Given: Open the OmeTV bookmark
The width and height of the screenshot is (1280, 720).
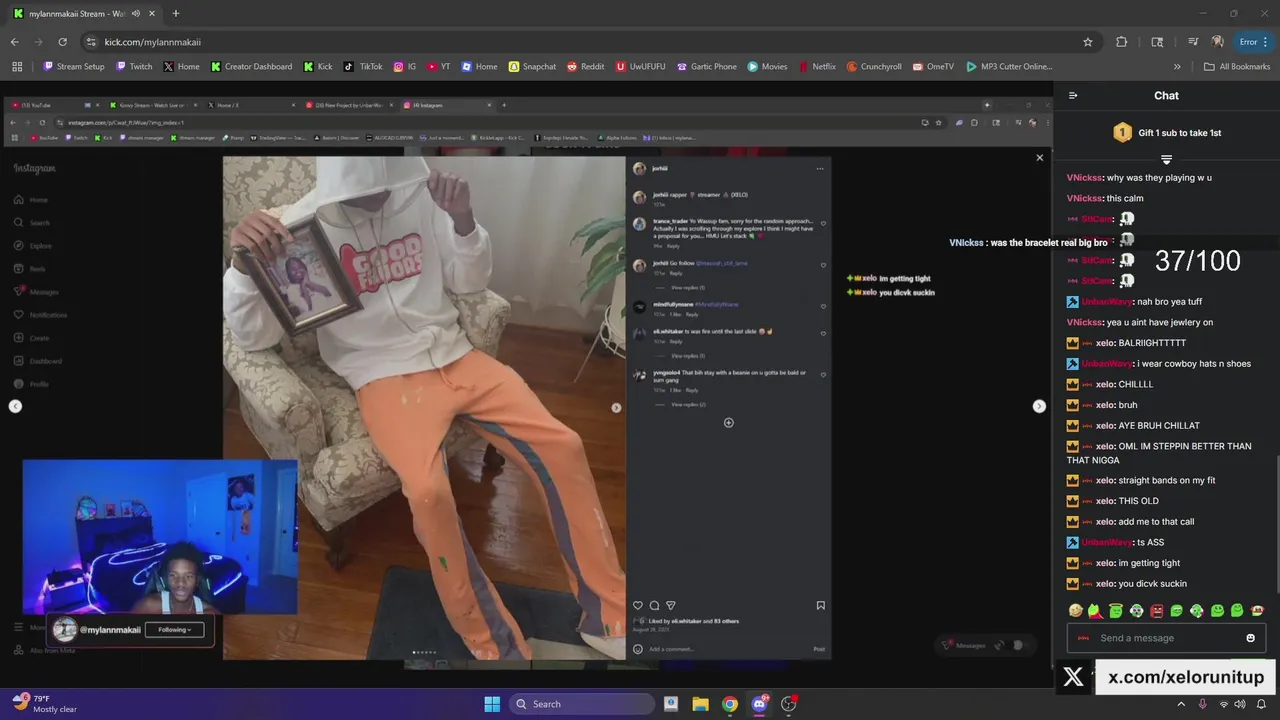Looking at the screenshot, I should [932, 67].
